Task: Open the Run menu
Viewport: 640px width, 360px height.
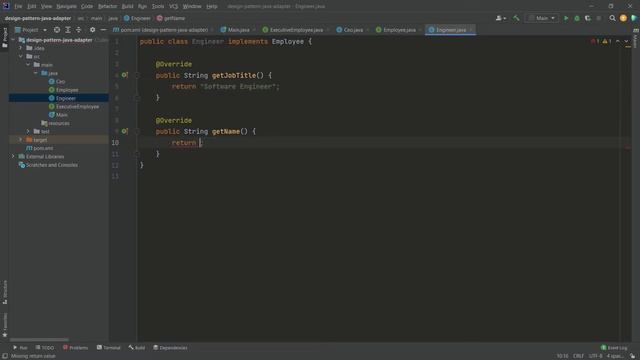Action: pos(142,6)
